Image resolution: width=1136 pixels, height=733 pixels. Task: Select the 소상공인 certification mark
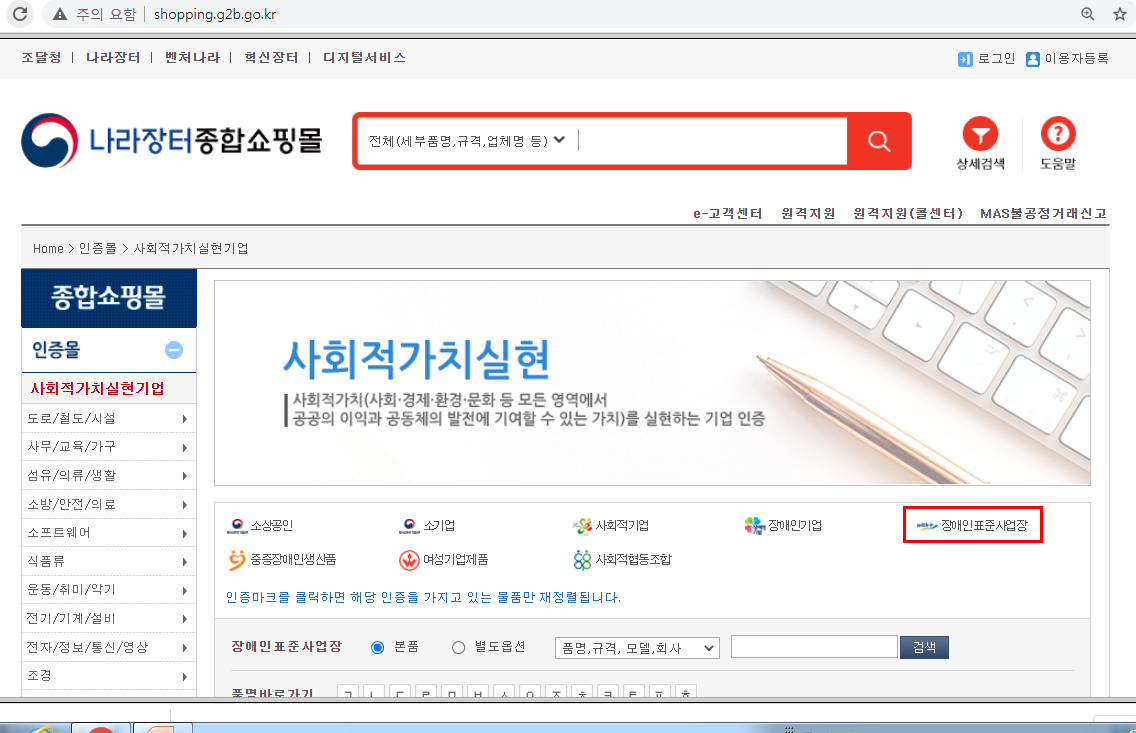pyautogui.click(x=259, y=526)
